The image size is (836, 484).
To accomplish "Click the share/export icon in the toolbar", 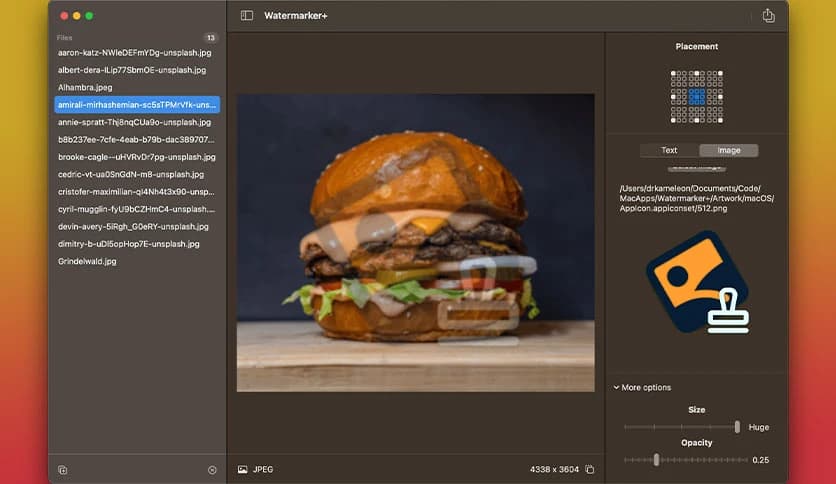I will (768, 16).
